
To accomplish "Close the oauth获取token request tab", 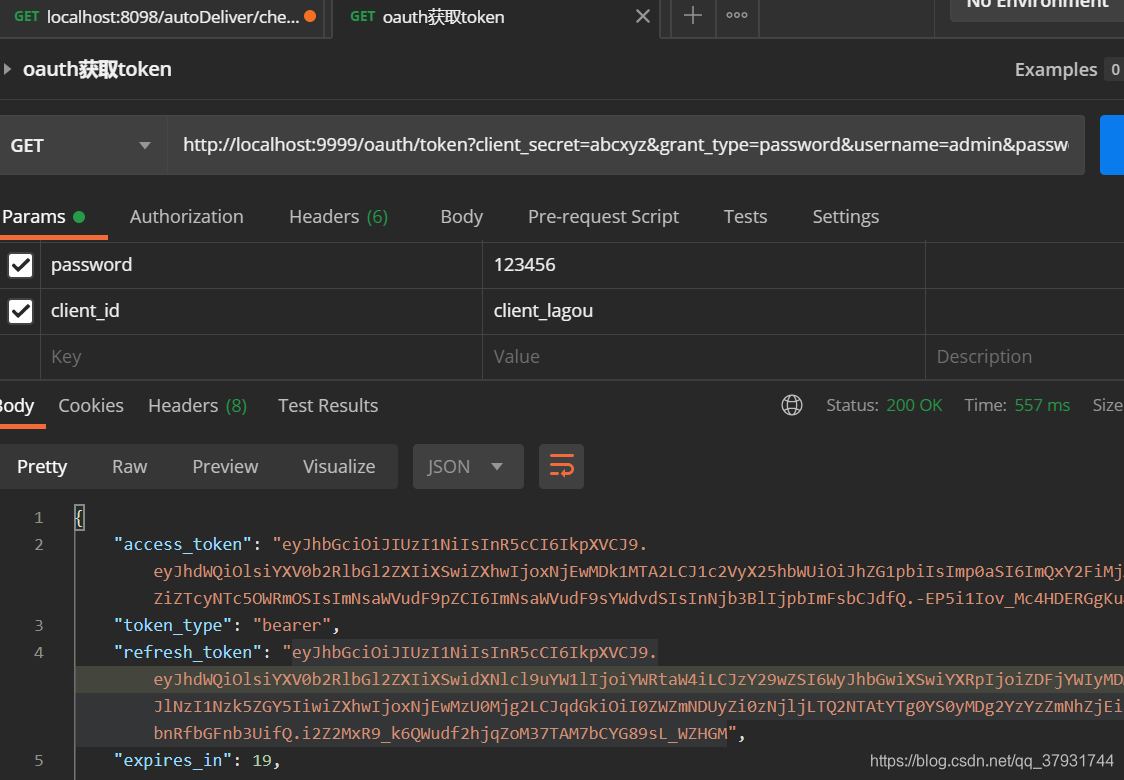I will [x=643, y=16].
